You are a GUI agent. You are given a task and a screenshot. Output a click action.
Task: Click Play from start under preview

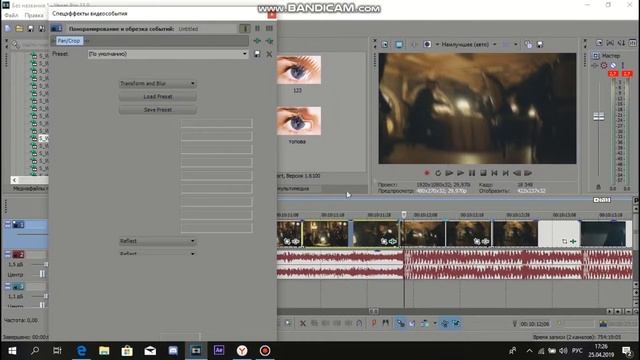point(449,173)
